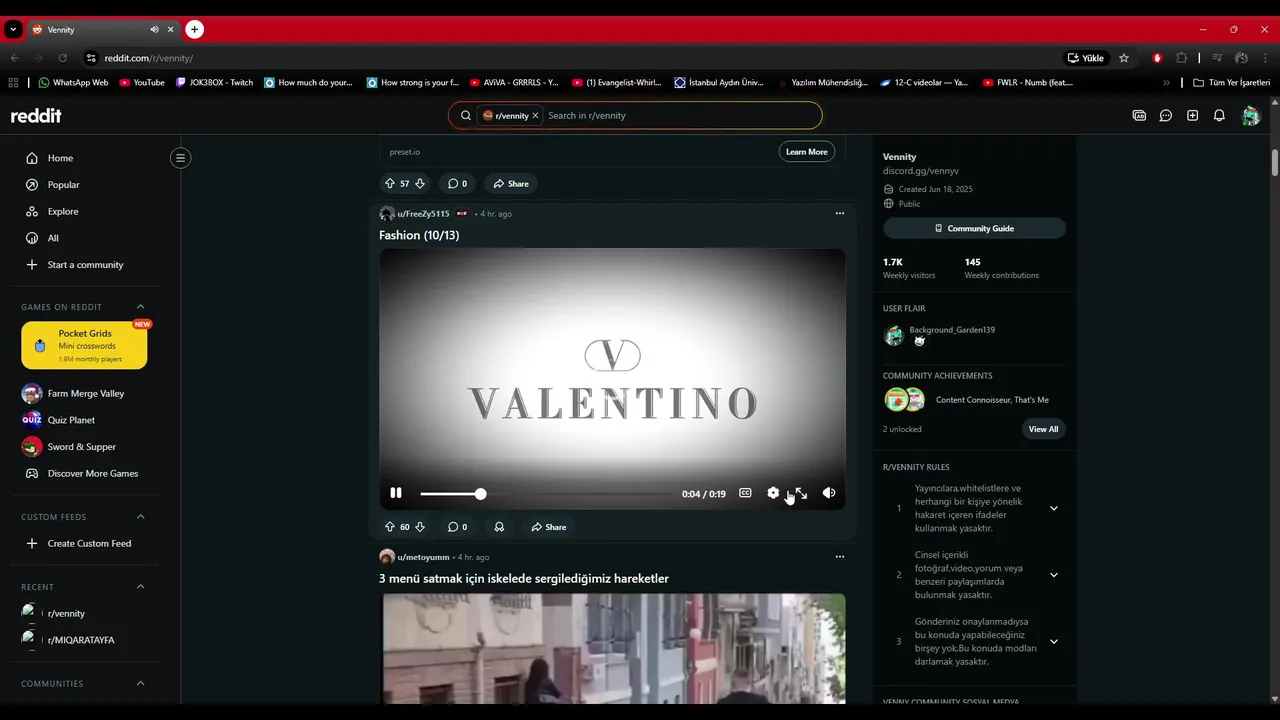Expand rule 1 about hakaret
1280x720 pixels.
point(1053,508)
